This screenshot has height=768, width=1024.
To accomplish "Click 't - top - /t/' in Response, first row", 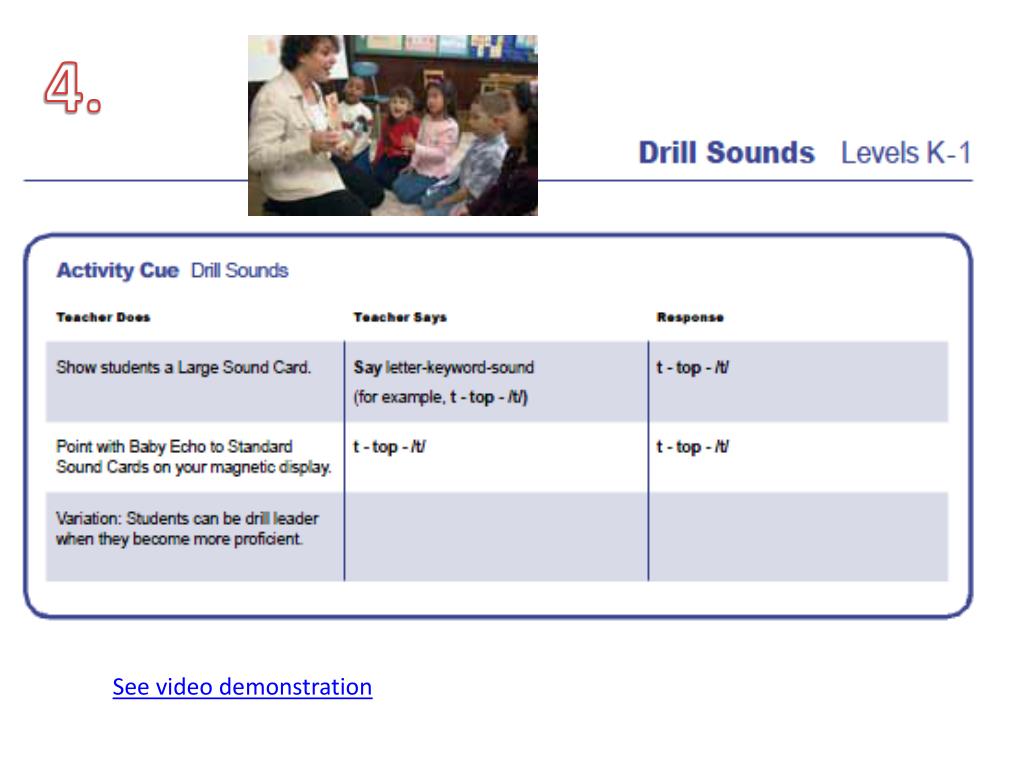I will click(692, 368).
